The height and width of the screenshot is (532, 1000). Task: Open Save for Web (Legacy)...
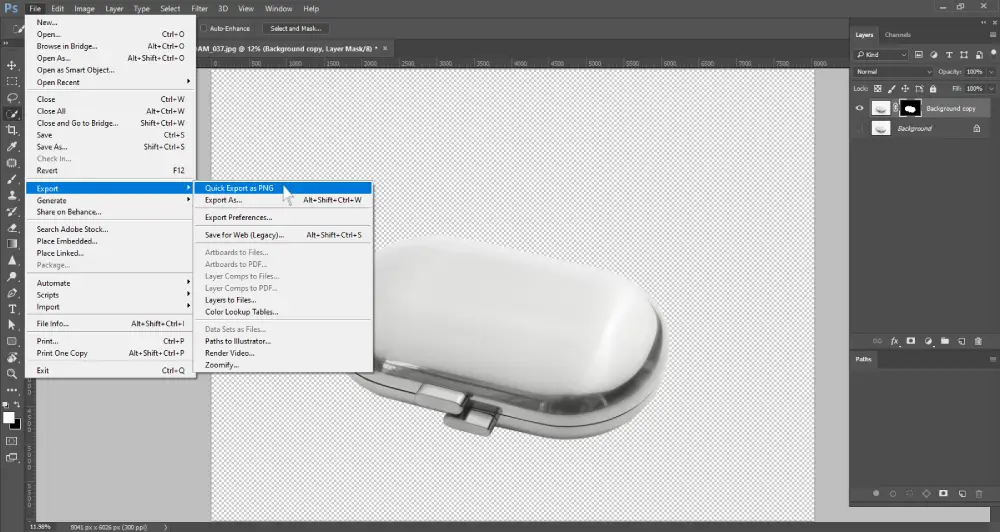tap(283, 235)
